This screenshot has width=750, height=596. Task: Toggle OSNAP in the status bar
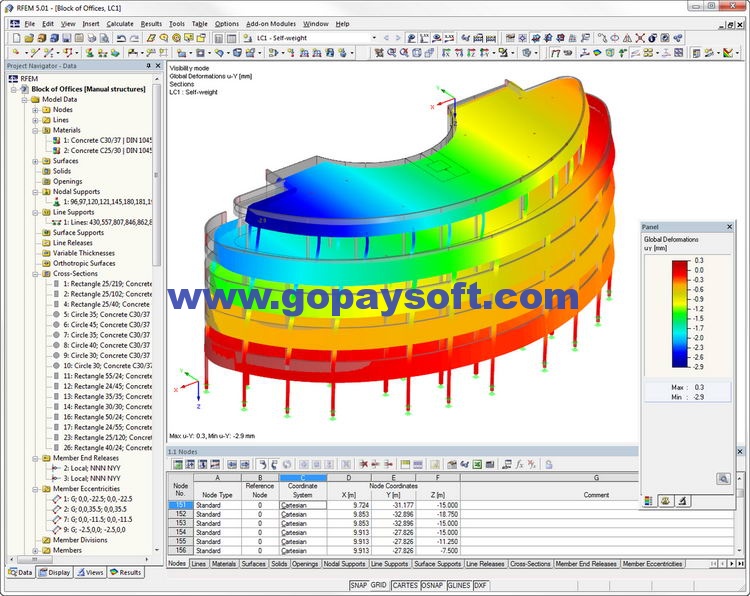click(433, 585)
